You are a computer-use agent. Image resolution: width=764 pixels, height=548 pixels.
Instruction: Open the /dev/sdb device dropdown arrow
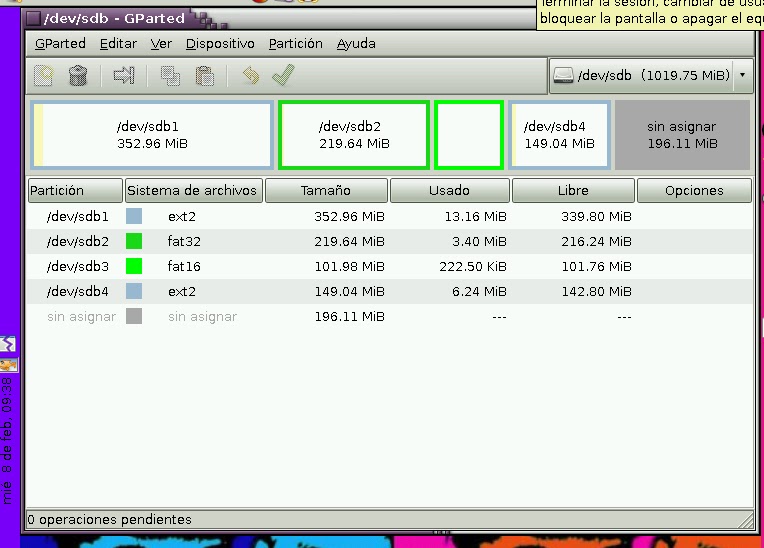(x=743, y=75)
